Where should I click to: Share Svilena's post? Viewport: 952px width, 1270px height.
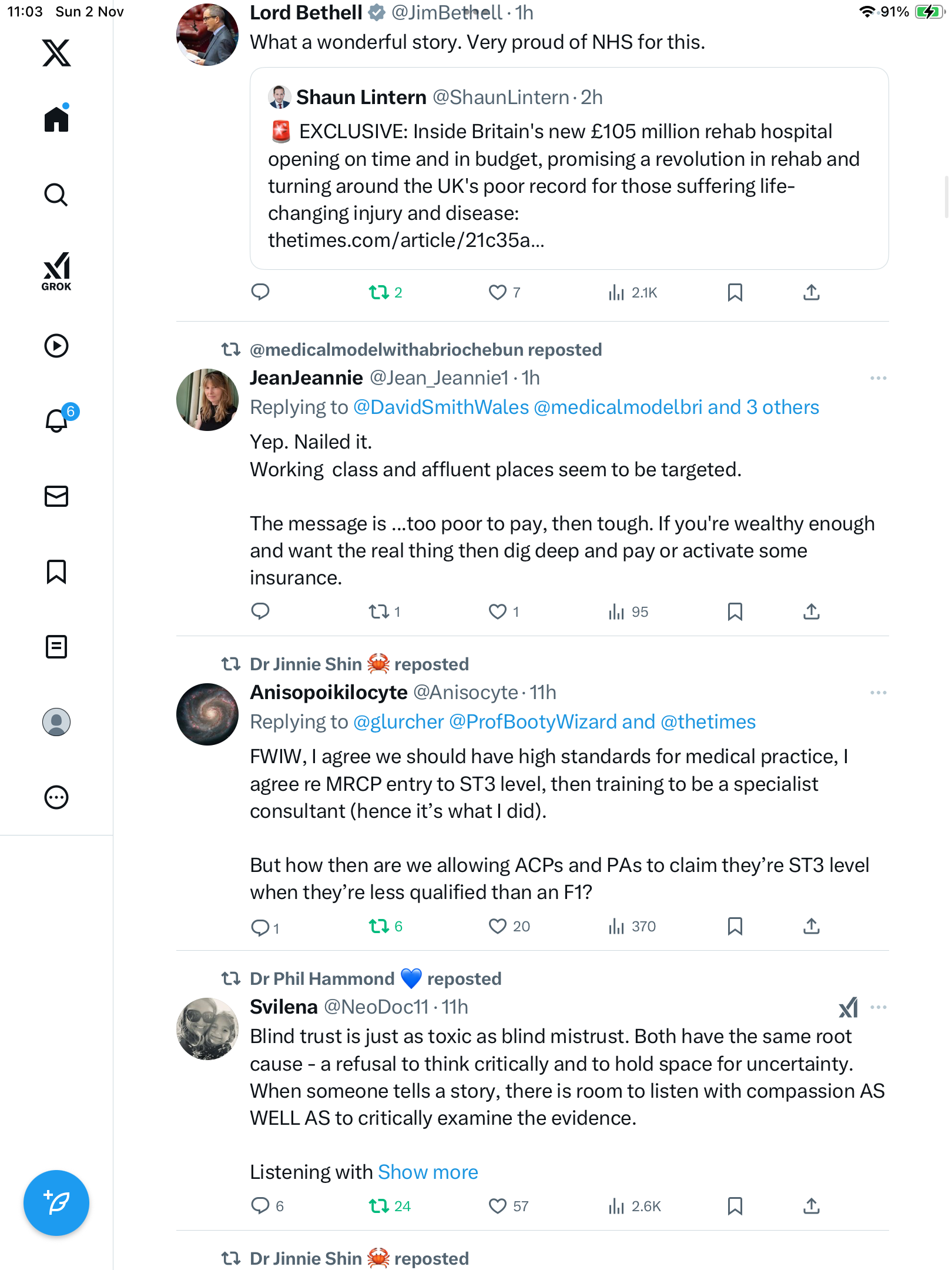(811, 1206)
